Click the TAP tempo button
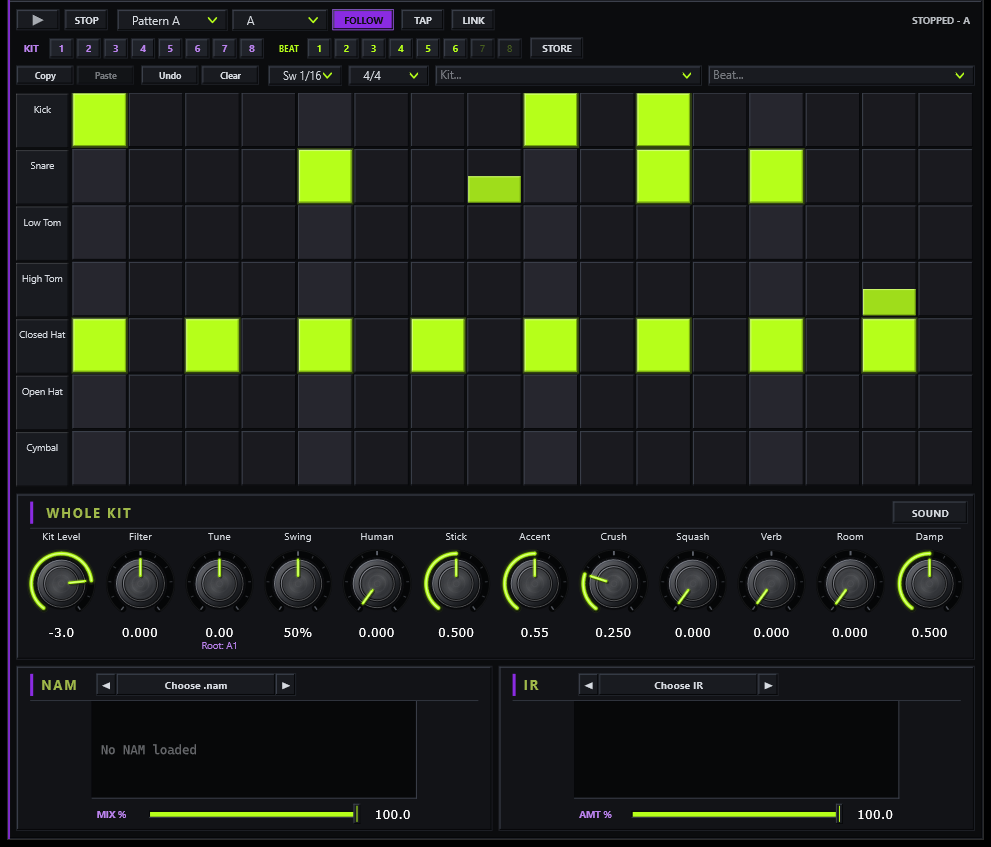 [x=423, y=20]
